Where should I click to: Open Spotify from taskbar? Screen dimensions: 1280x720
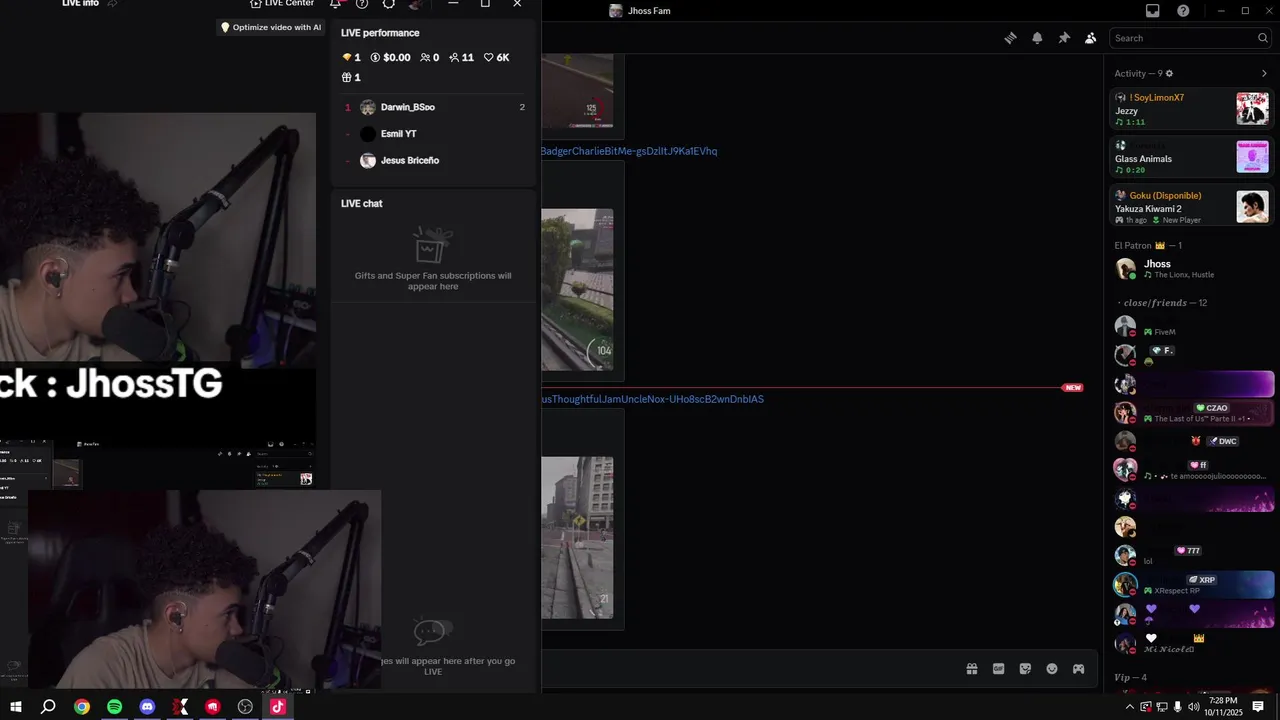point(114,707)
